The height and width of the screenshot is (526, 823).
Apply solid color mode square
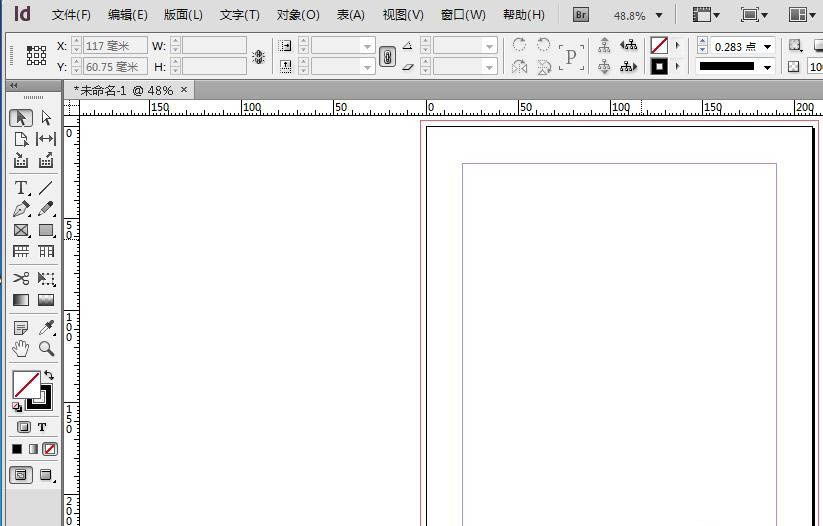coord(17,449)
